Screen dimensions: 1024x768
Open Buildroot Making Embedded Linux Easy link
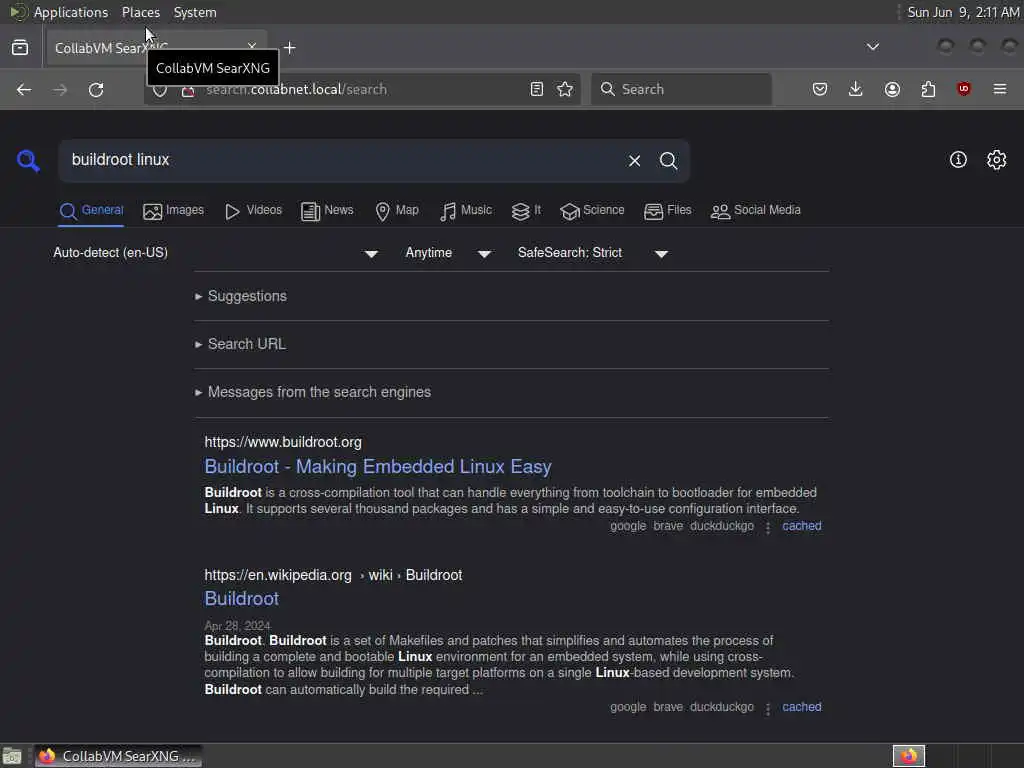(x=378, y=466)
